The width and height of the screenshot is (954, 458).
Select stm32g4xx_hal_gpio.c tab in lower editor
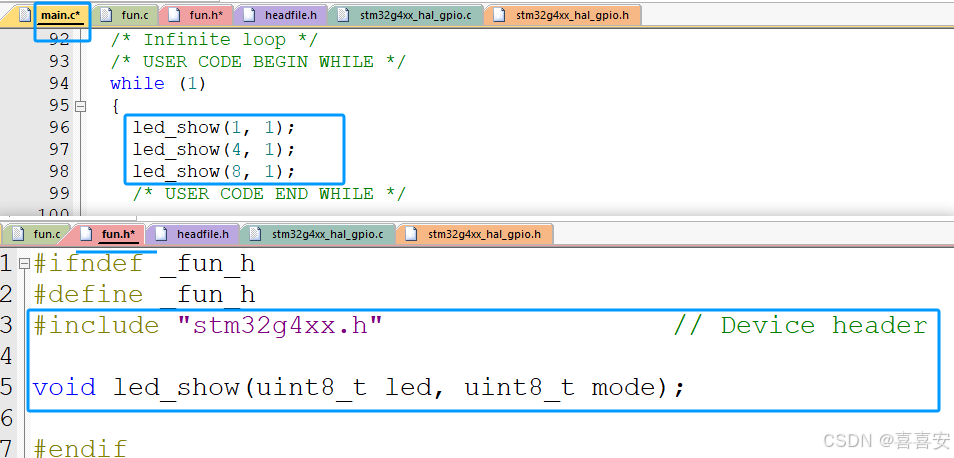point(319,234)
